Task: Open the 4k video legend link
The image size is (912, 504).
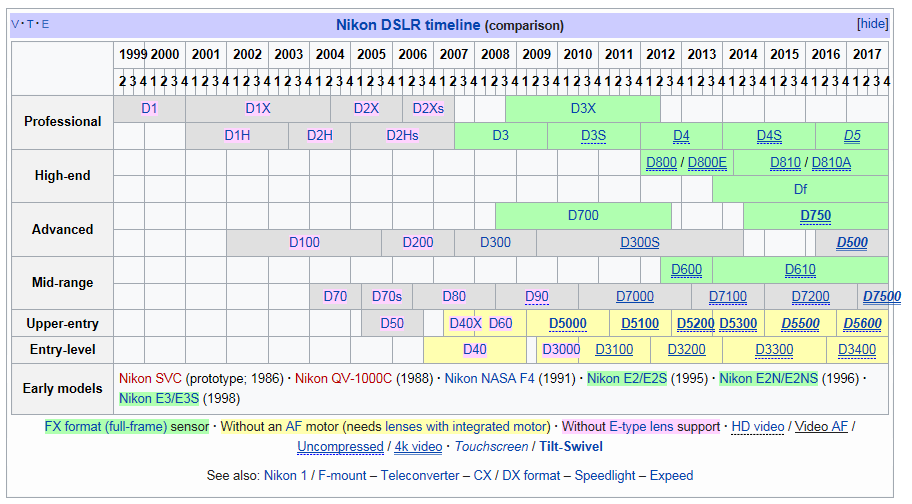Action: (418, 446)
